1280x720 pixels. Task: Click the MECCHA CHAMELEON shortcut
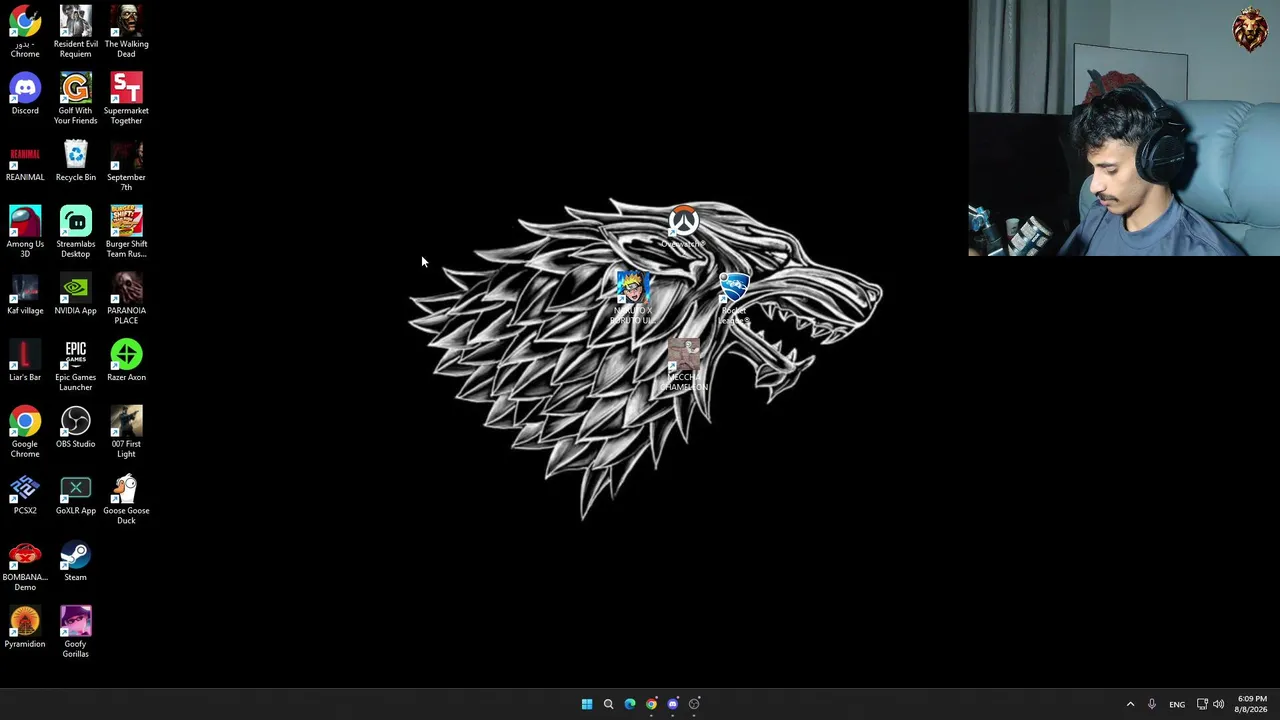coord(684,365)
